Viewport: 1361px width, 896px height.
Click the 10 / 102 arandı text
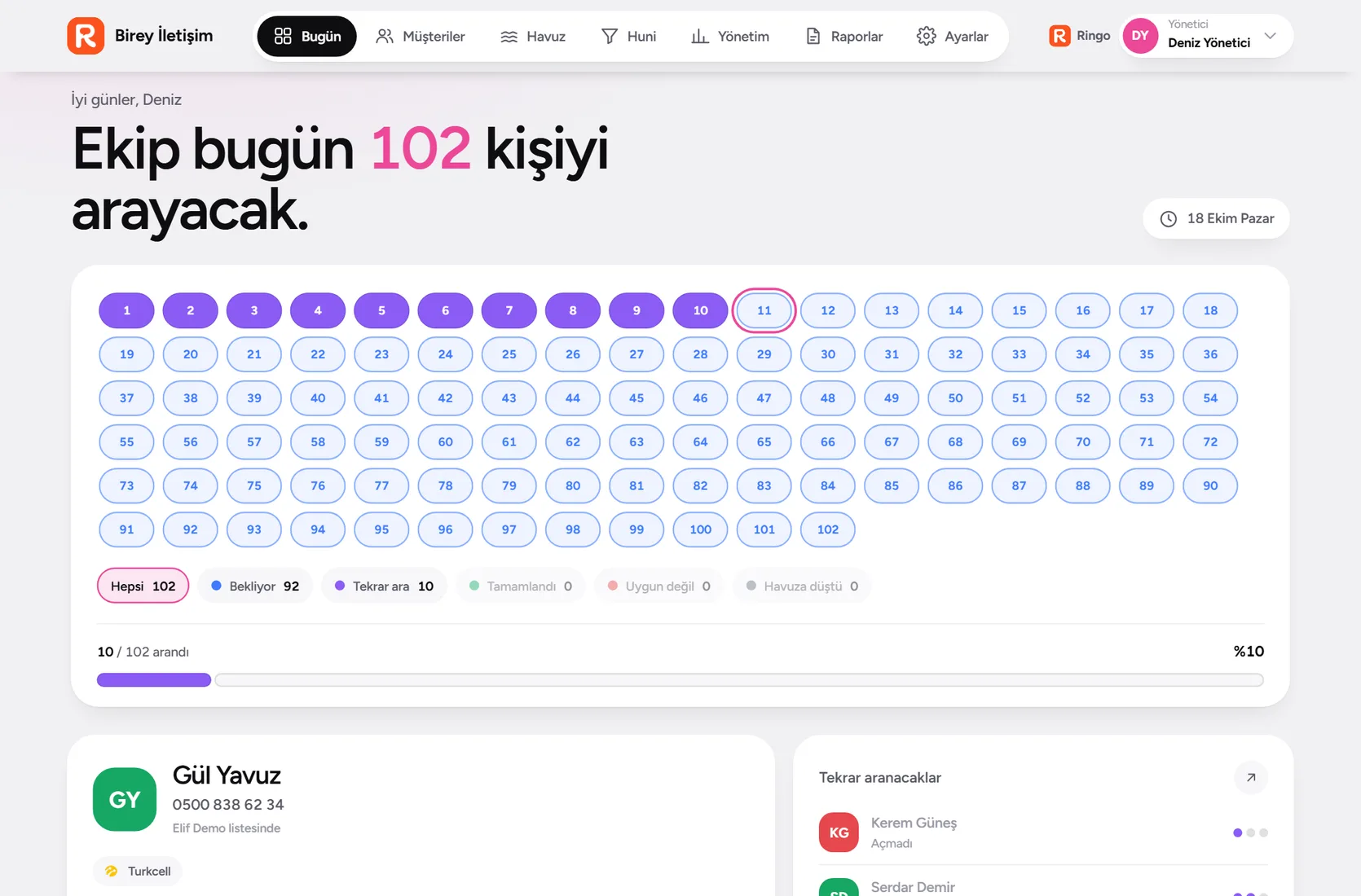(x=143, y=652)
